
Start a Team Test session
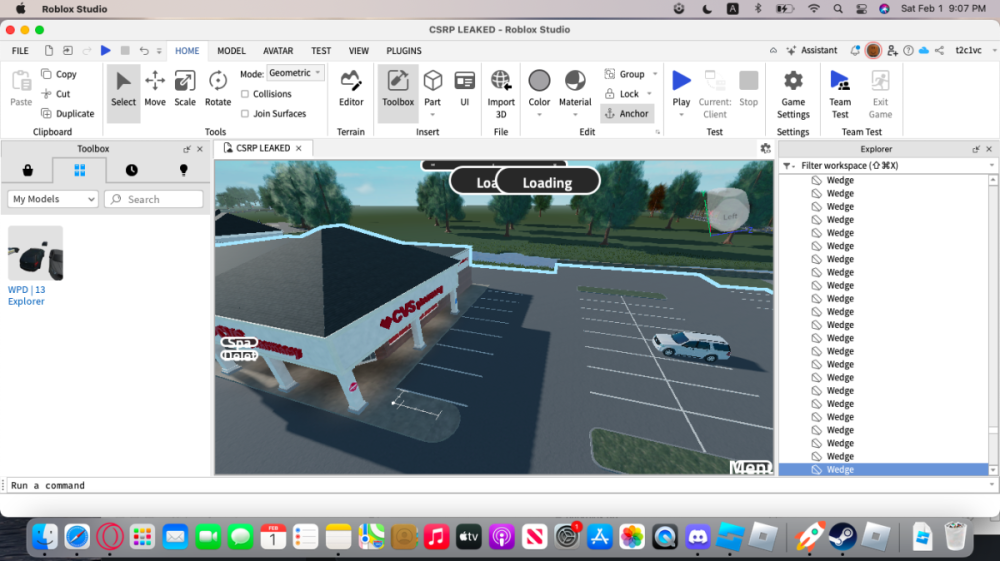(x=840, y=94)
